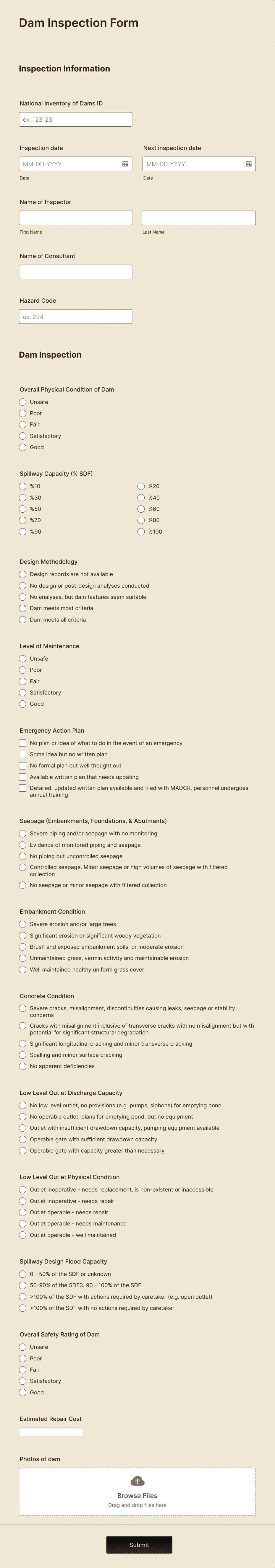275x1568 pixels.
Task: Select 'Good' for Overall Physical Condition of Dam
Action: 22,447
